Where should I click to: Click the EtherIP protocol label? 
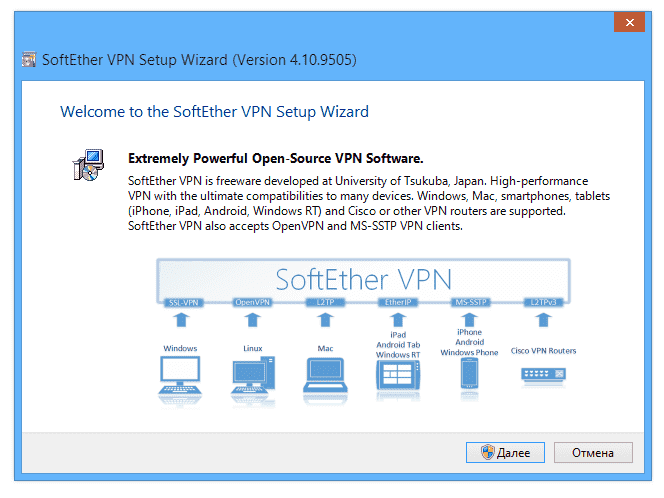pyautogui.click(x=395, y=301)
